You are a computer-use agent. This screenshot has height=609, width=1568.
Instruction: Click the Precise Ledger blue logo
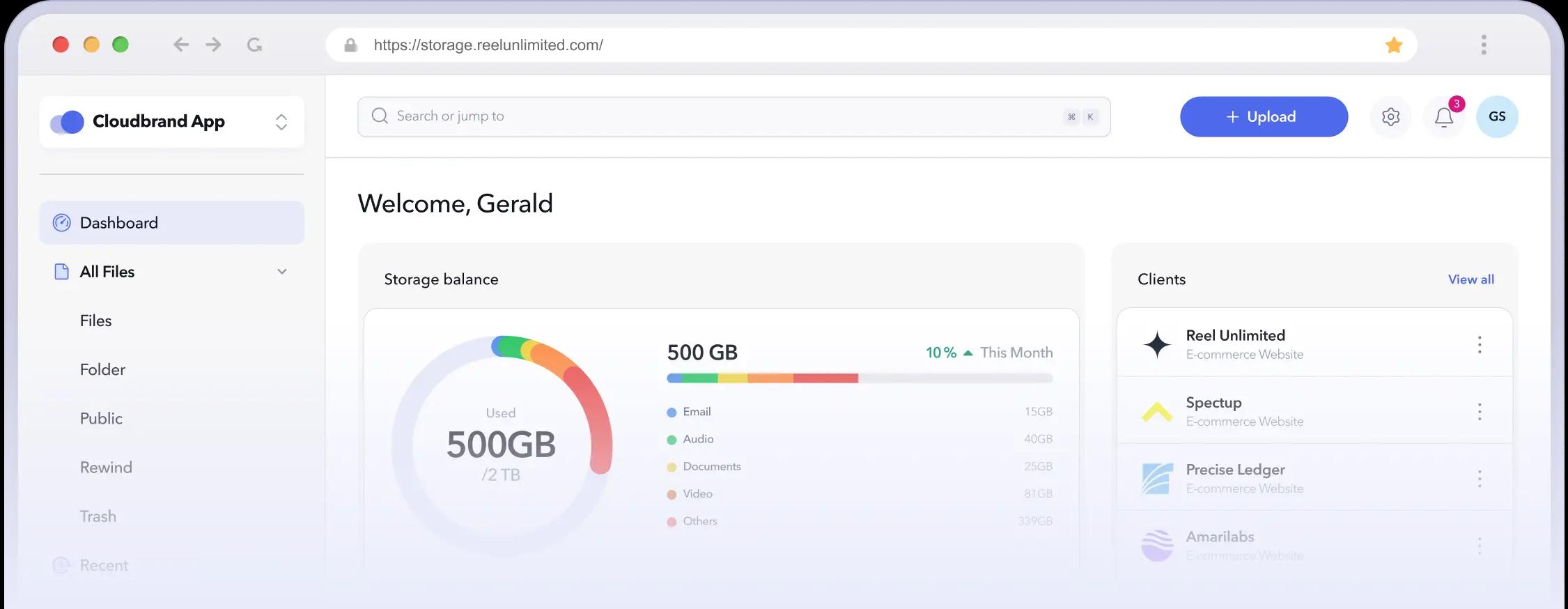(x=1156, y=479)
